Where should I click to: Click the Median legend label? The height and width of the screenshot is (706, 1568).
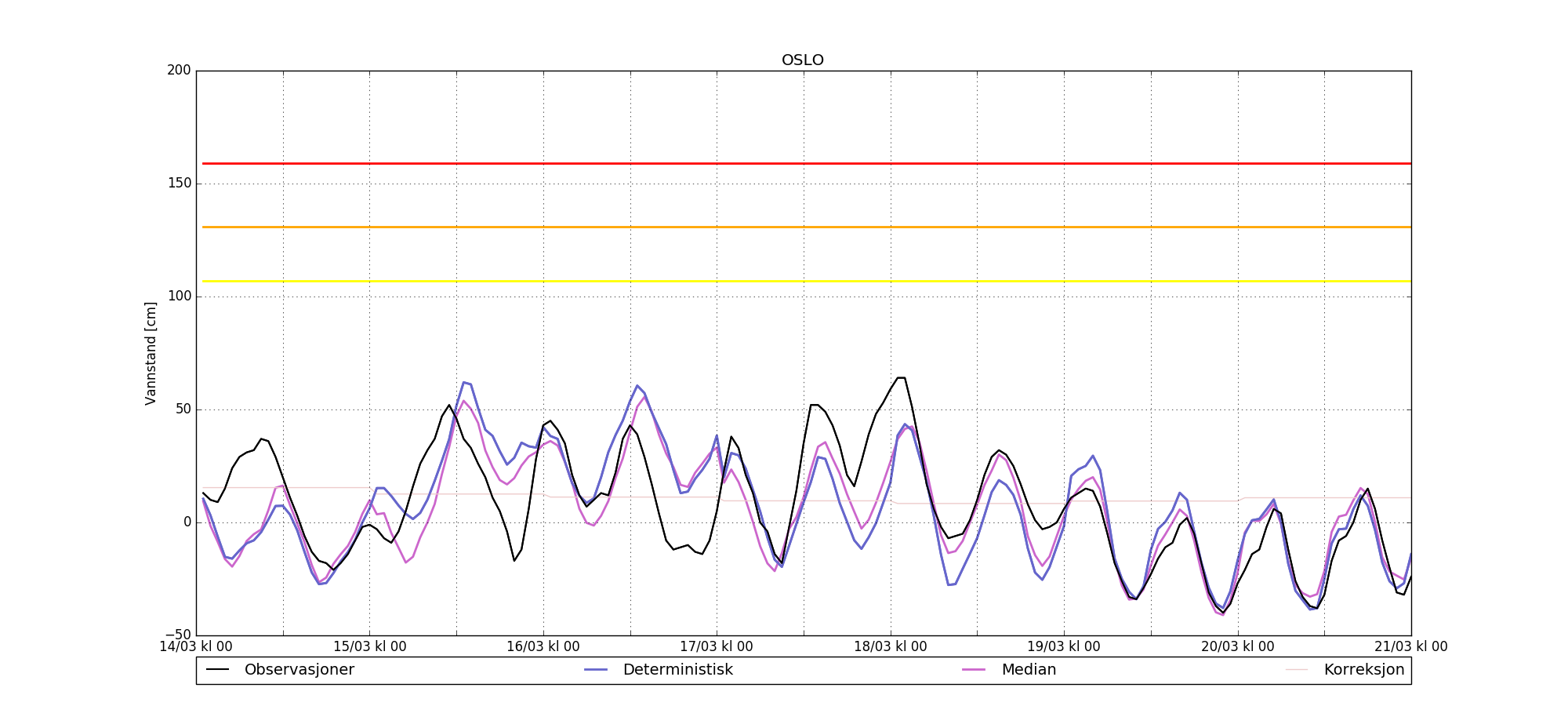1029,670
